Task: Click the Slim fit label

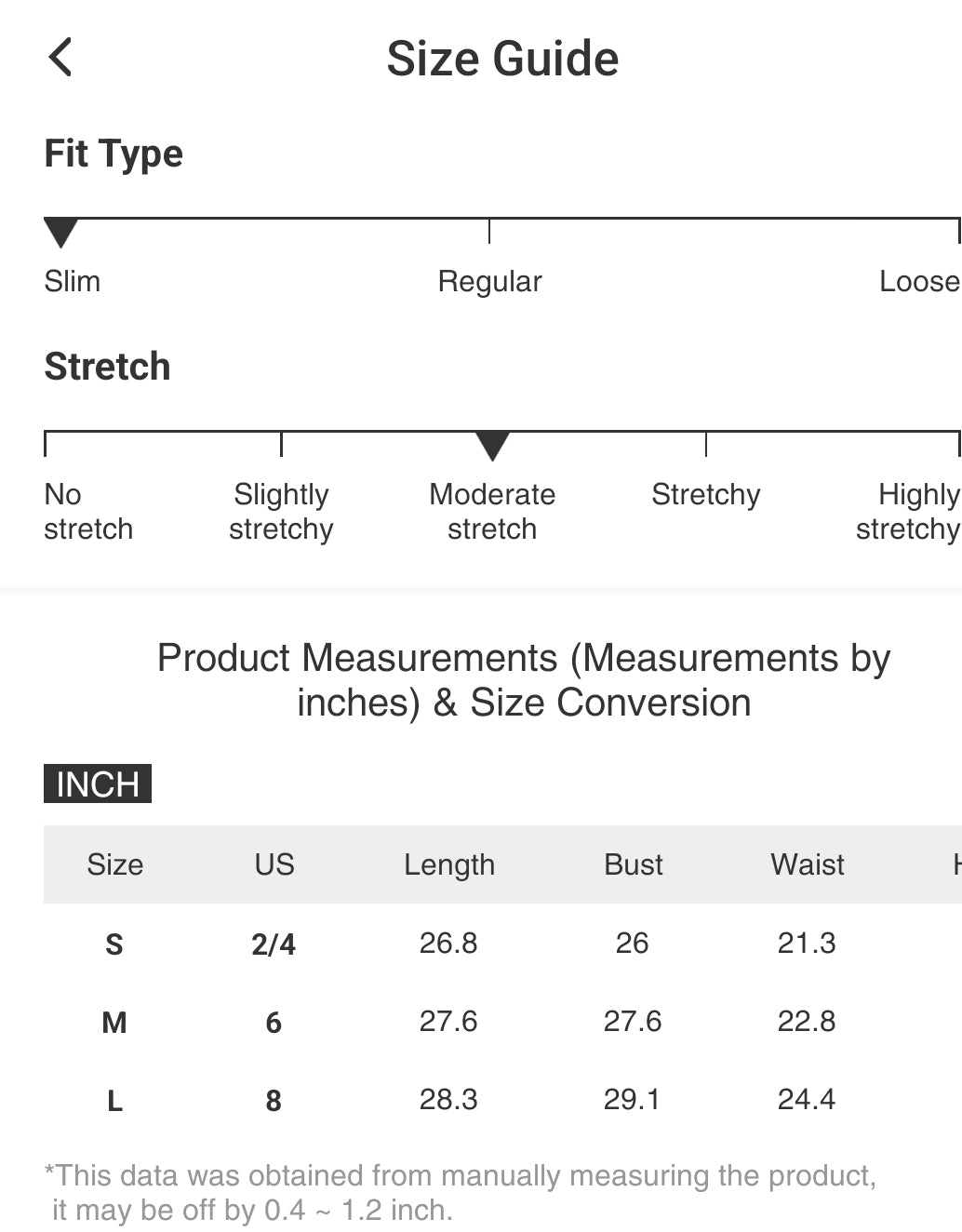Action: 73,281
